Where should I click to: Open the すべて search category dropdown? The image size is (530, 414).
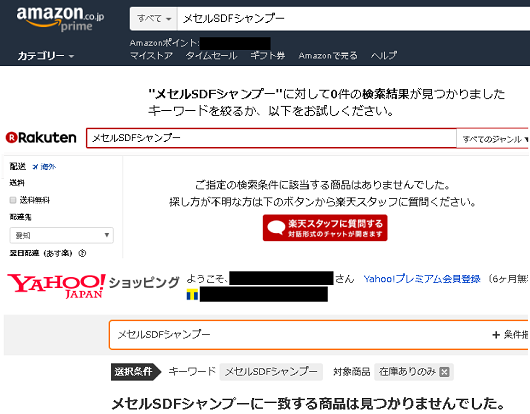pos(154,19)
